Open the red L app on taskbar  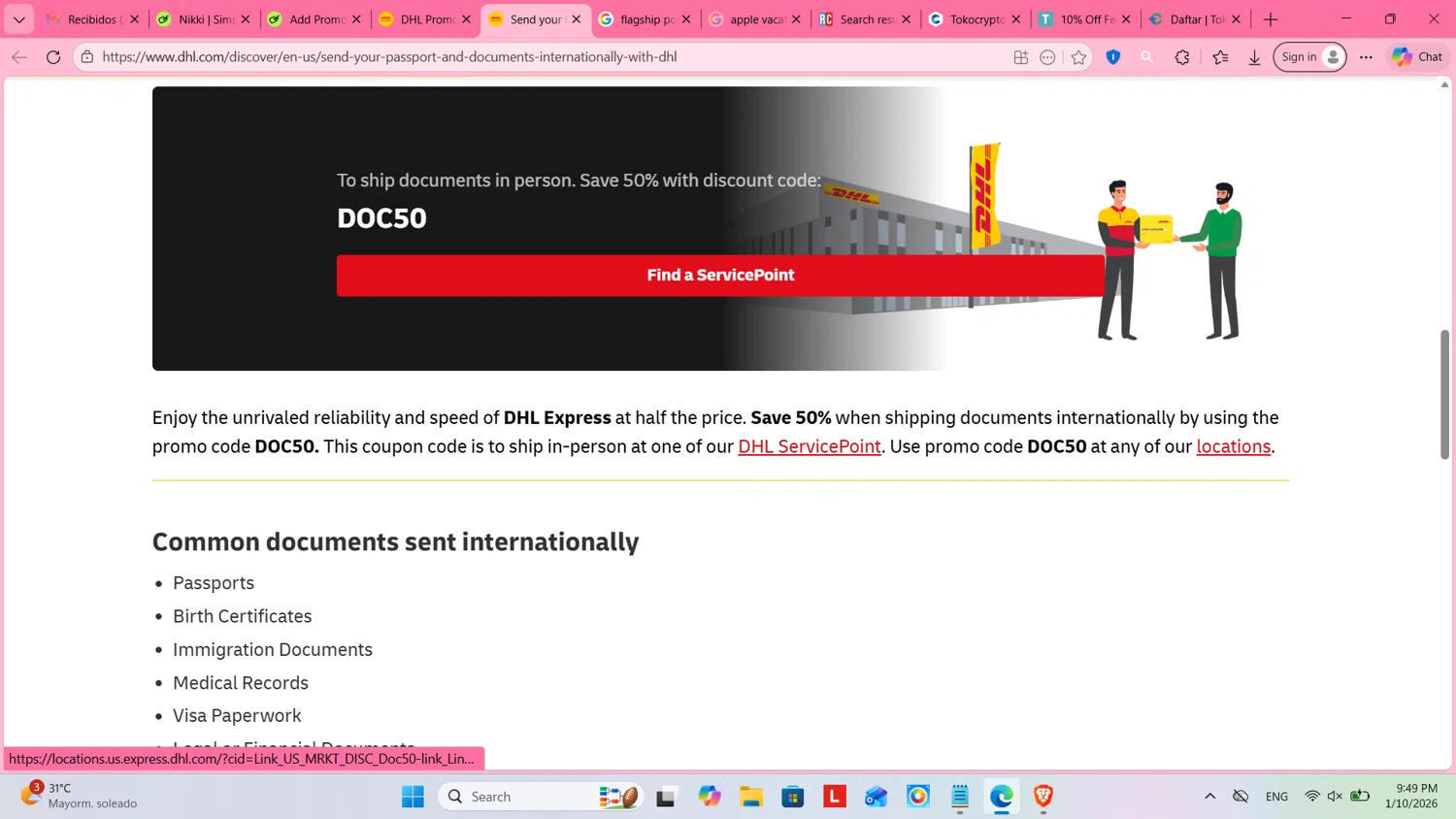pyautogui.click(x=835, y=797)
